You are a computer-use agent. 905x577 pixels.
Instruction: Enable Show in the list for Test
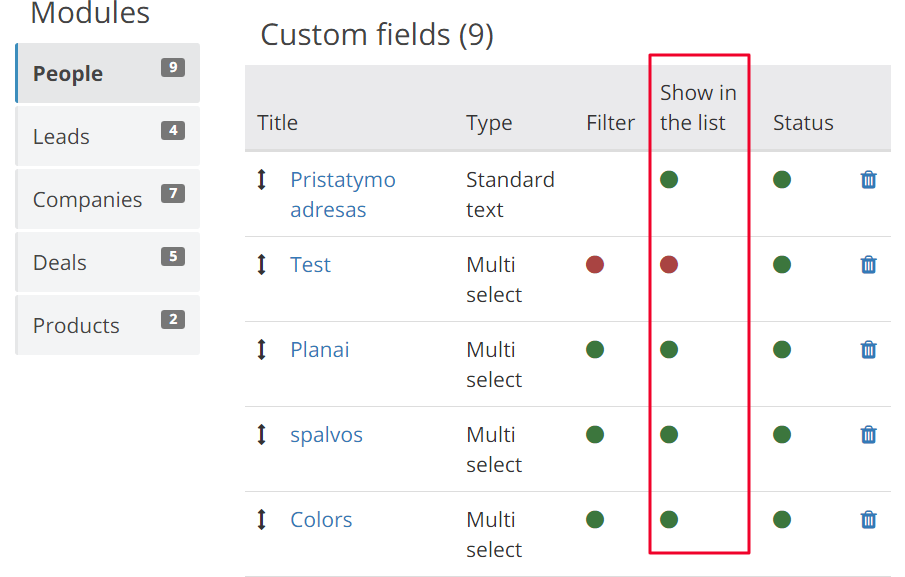coord(668,264)
